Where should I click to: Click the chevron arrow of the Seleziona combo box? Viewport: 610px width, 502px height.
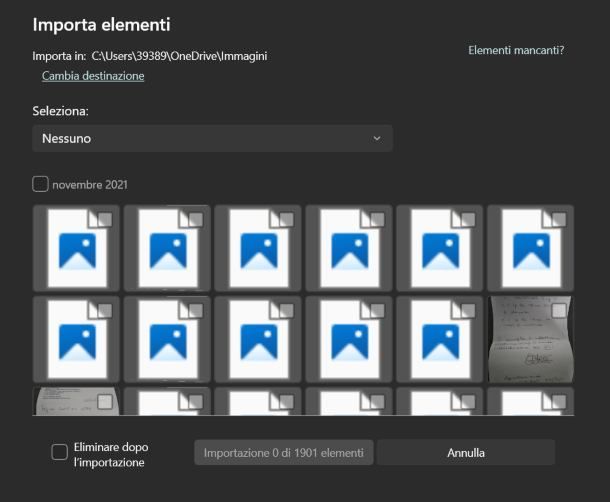(x=377, y=138)
